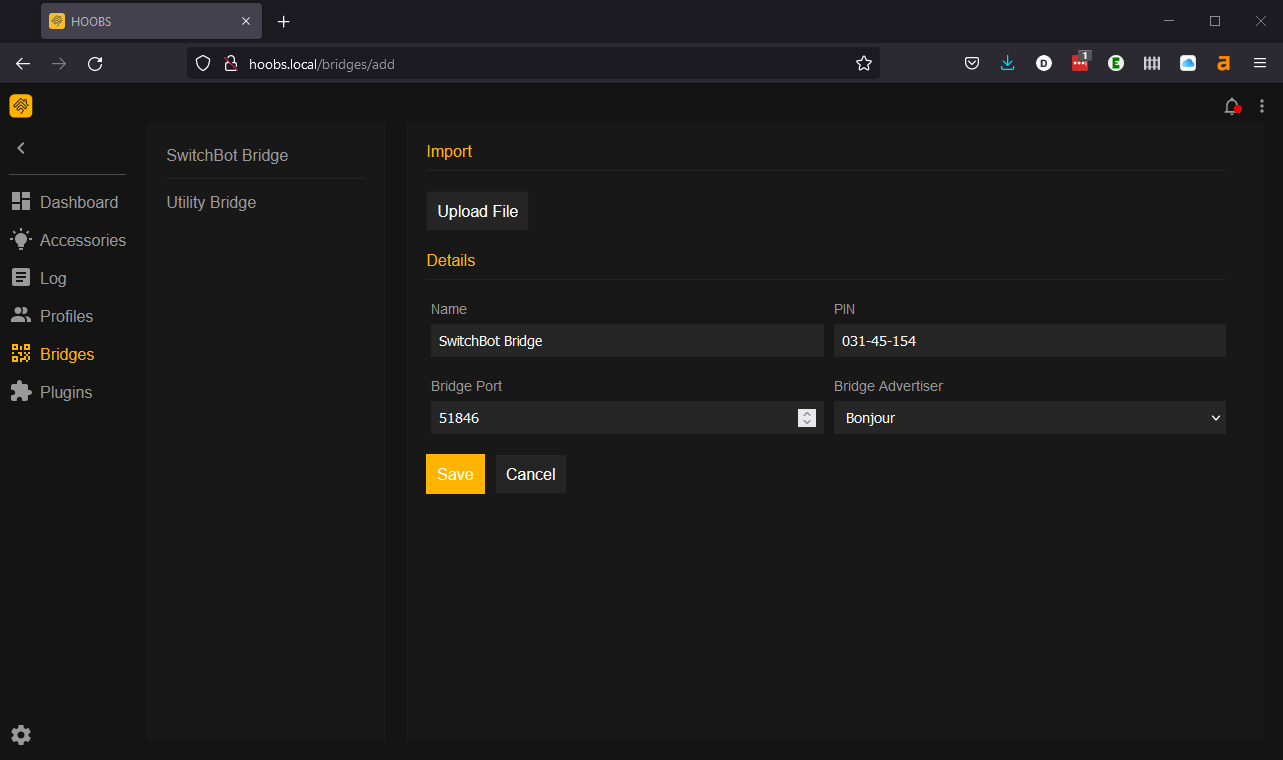Select SwitchBot Bridge in the list
Viewport: 1283px width, 760px height.
coord(227,156)
